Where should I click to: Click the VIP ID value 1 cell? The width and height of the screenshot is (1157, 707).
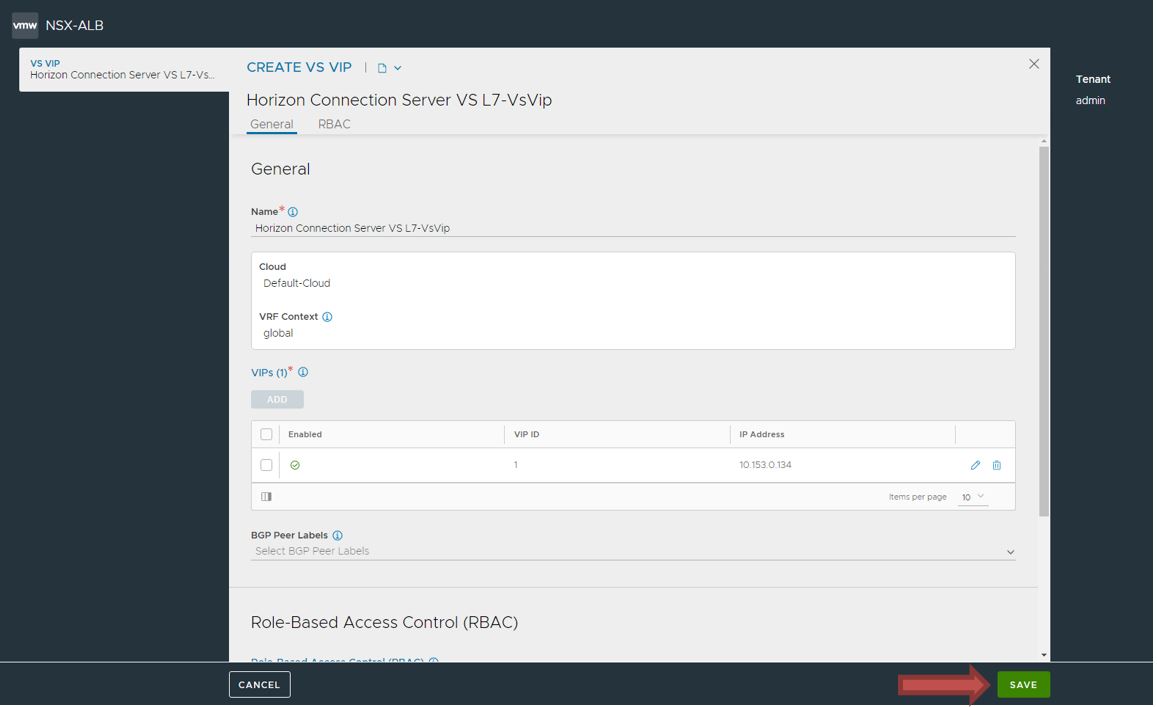tap(516, 465)
